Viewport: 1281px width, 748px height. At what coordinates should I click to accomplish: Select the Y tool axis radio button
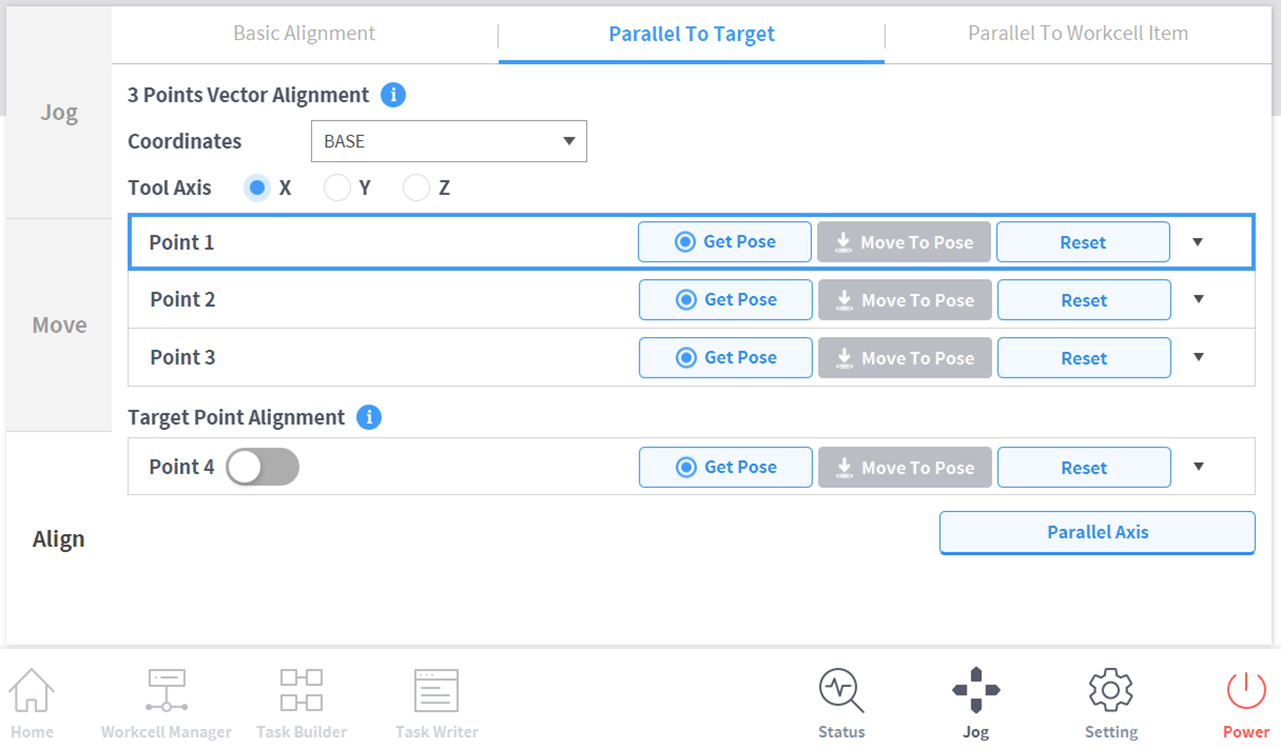coord(337,188)
